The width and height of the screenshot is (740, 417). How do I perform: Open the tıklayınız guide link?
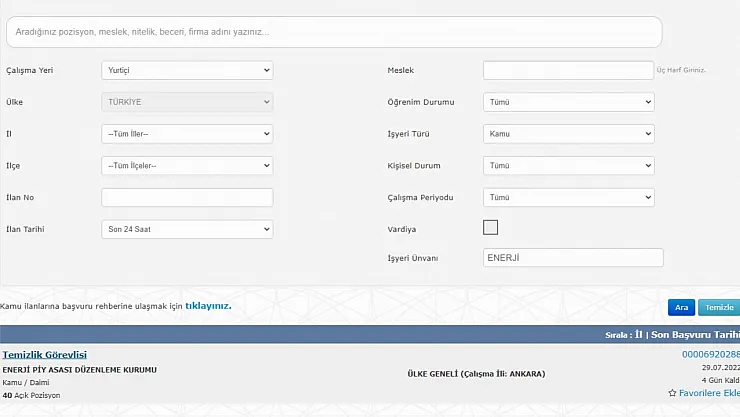click(x=208, y=305)
